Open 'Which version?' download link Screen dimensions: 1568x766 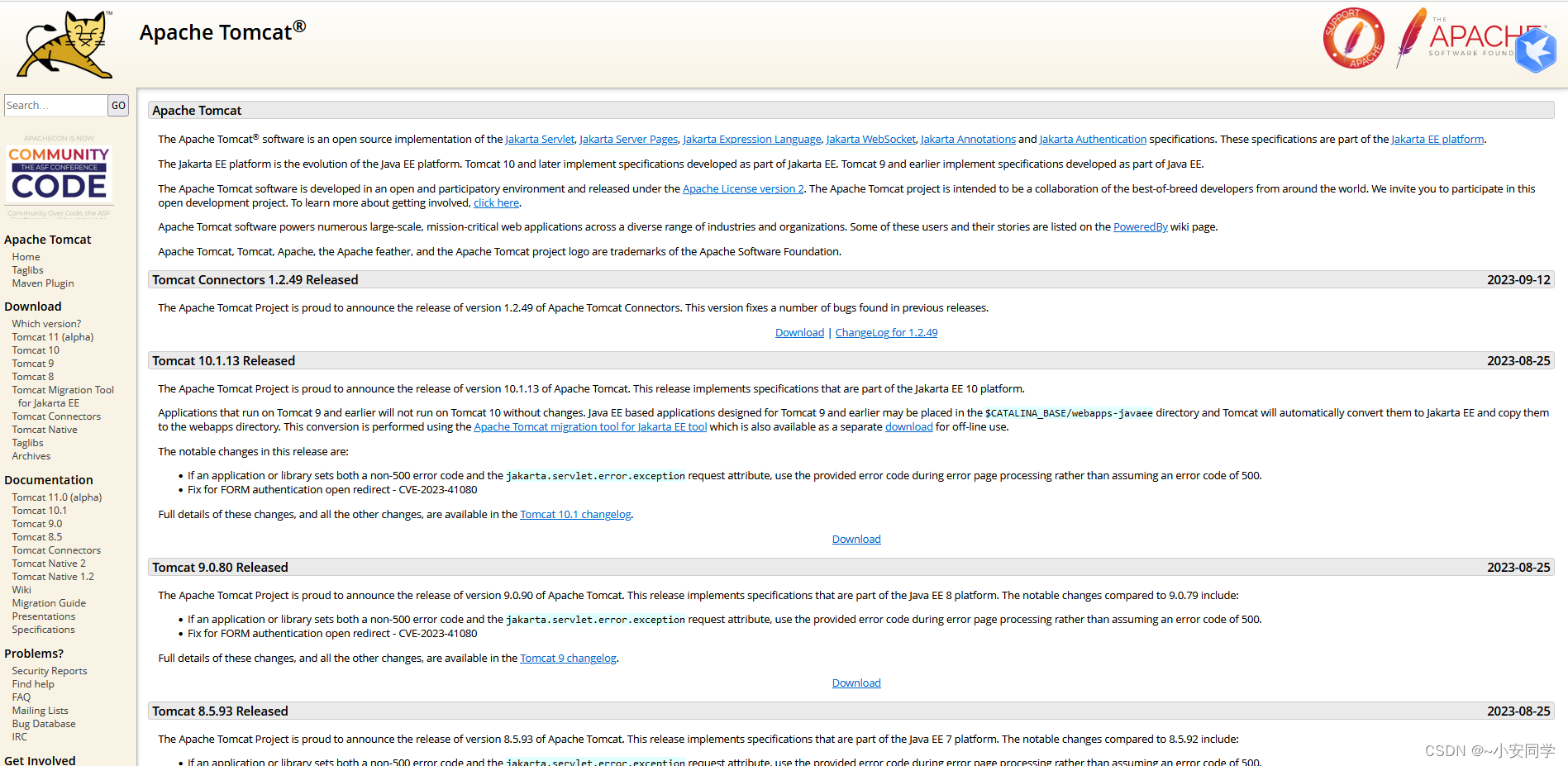point(46,324)
